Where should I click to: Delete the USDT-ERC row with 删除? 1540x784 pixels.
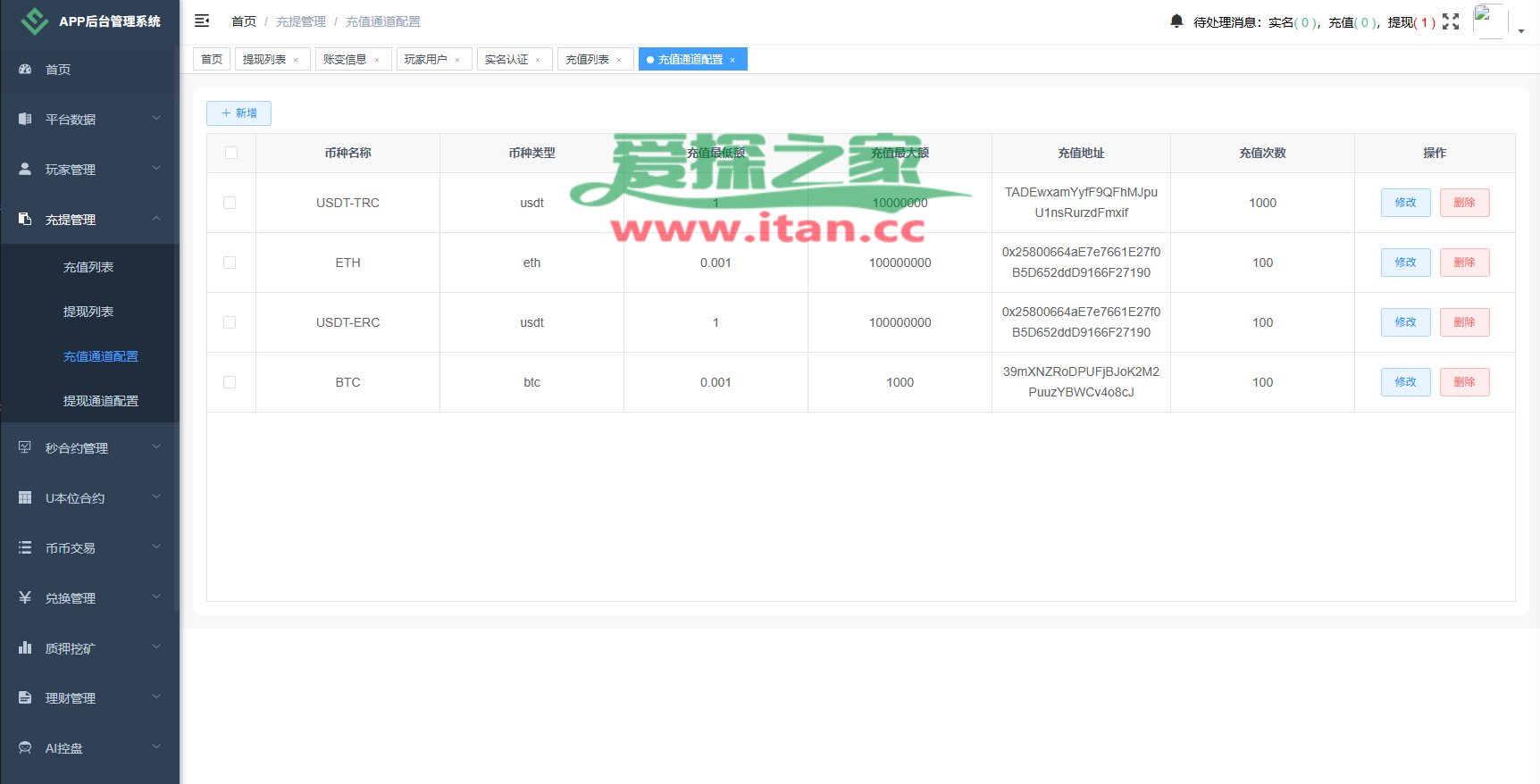coord(1464,322)
